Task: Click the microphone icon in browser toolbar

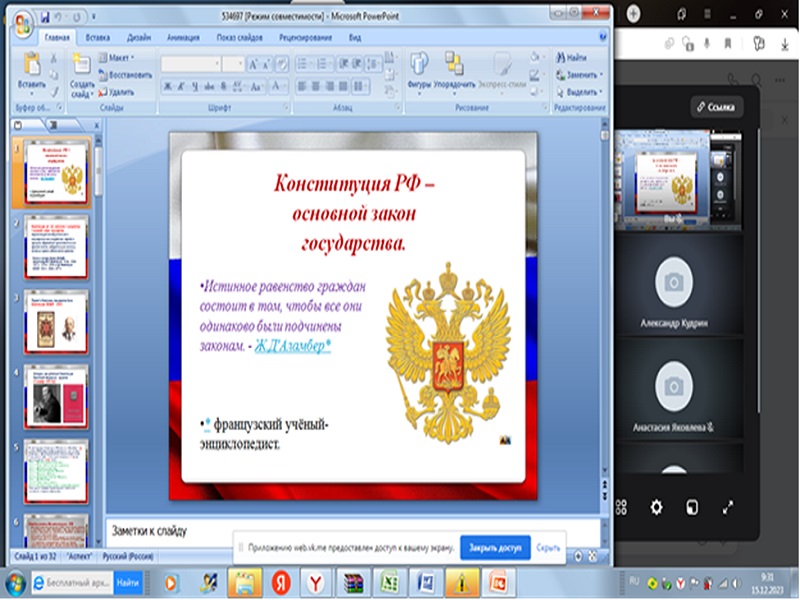Action: click(707, 44)
